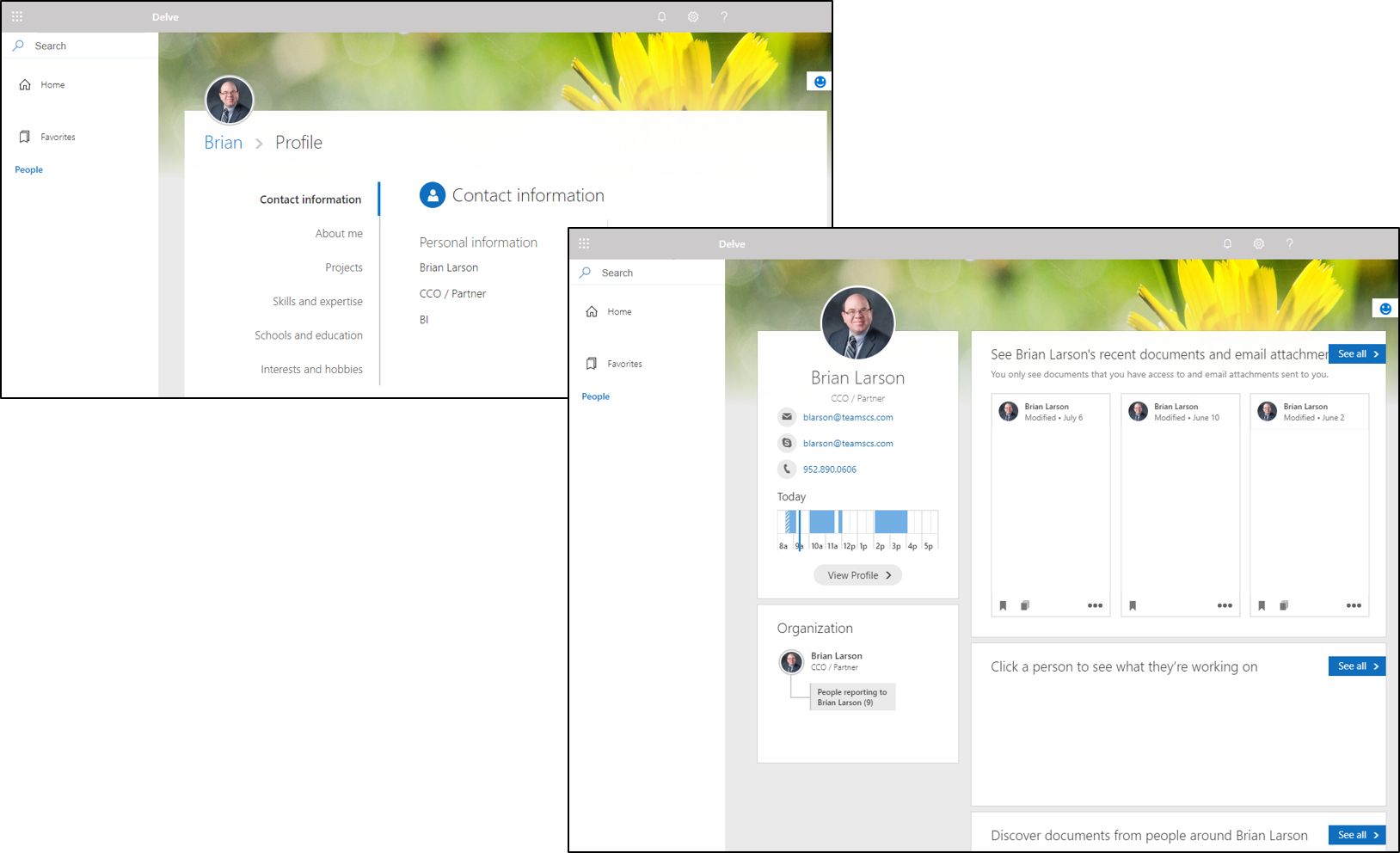Open more options on July 6 card
Viewport: 1400px width, 853px height.
(1095, 605)
